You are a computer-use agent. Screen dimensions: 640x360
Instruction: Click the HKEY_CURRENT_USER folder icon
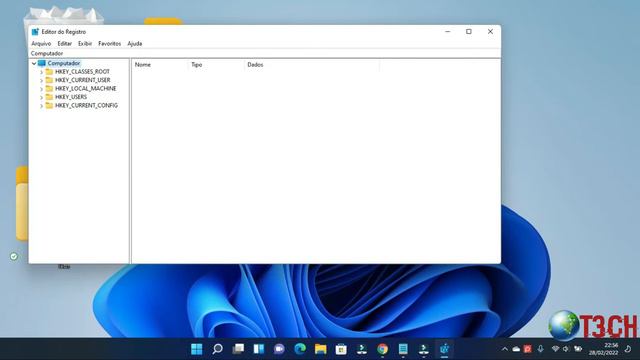[x=49, y=80]
